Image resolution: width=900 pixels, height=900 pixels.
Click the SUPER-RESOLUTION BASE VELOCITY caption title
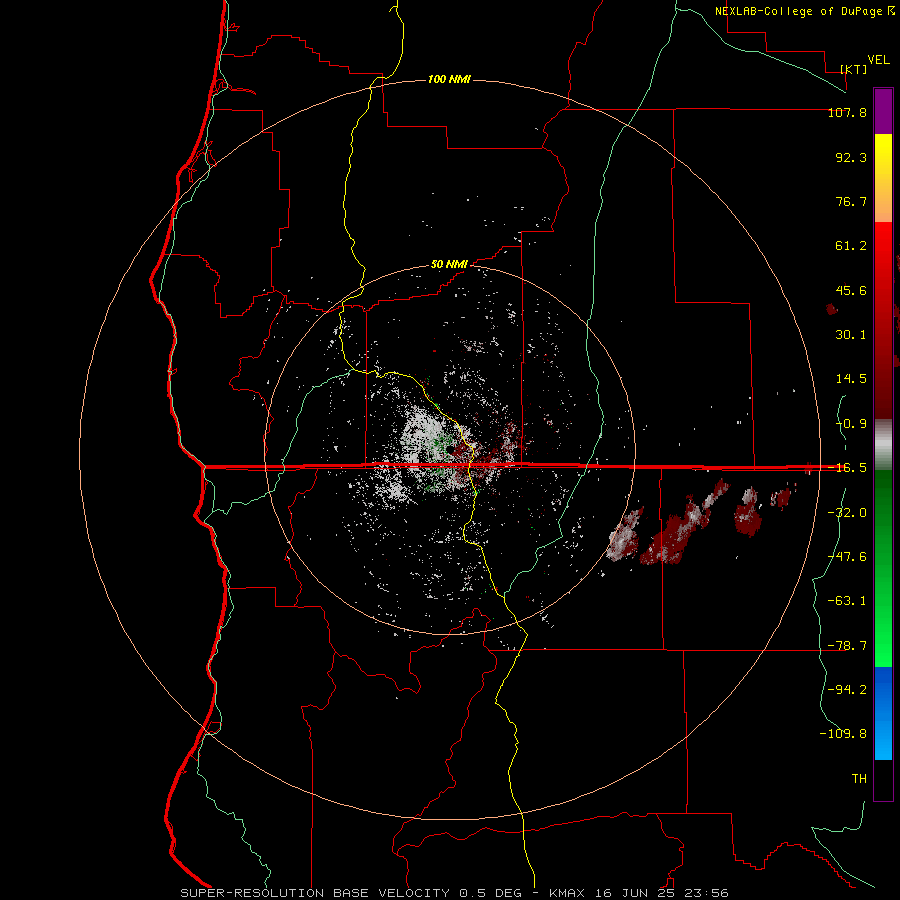point(316,893)
